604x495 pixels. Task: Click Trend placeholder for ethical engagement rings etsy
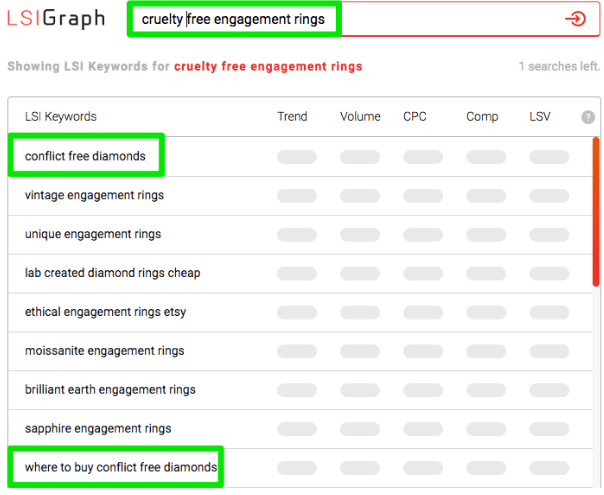[x=297, y=312]
